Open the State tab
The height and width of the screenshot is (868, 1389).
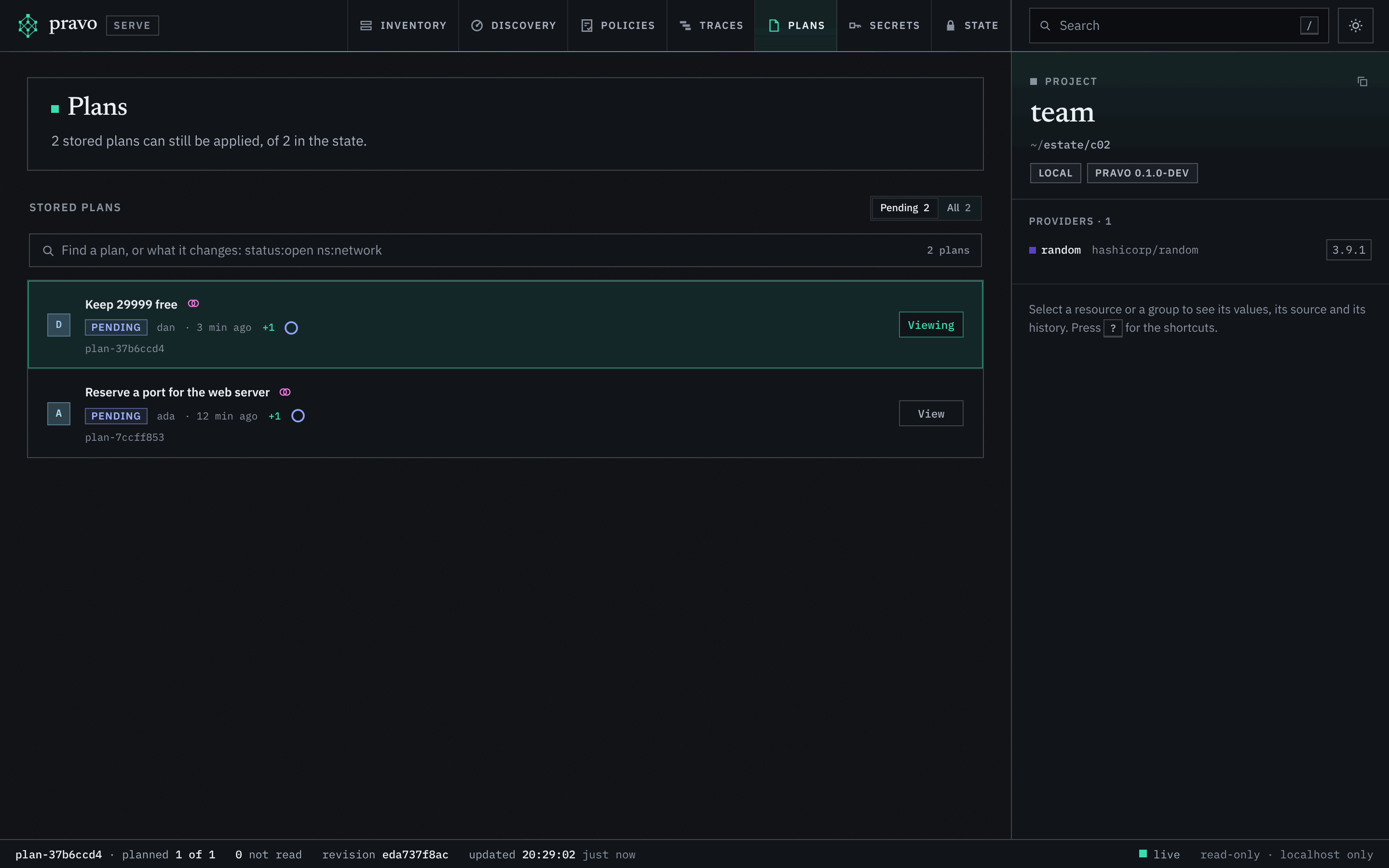click(x=972, y=25)
